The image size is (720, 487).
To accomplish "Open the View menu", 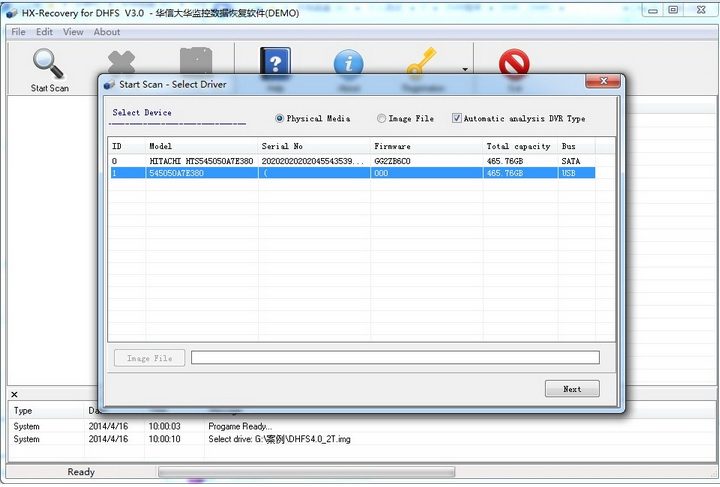I will click(x=73, y=32).
